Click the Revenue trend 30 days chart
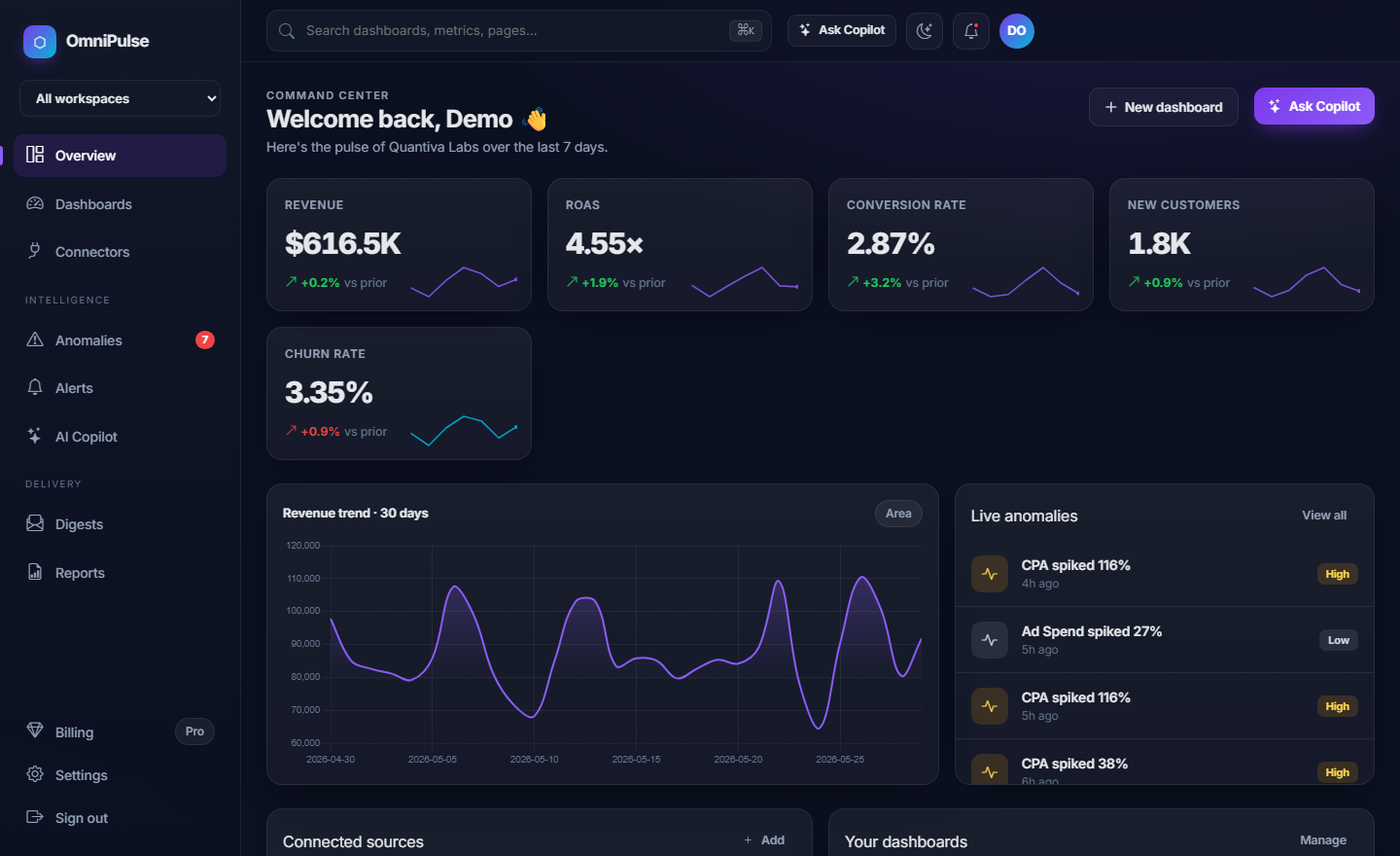1400x856 pixels. tap(603, 652)
